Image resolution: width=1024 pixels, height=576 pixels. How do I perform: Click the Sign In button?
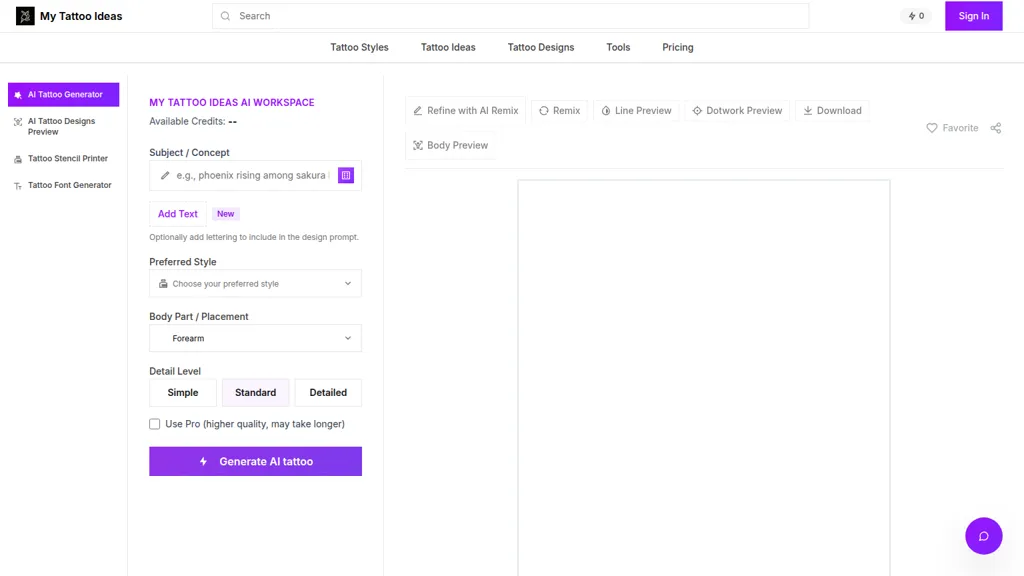pyautogui.click(x=974, y=16)
